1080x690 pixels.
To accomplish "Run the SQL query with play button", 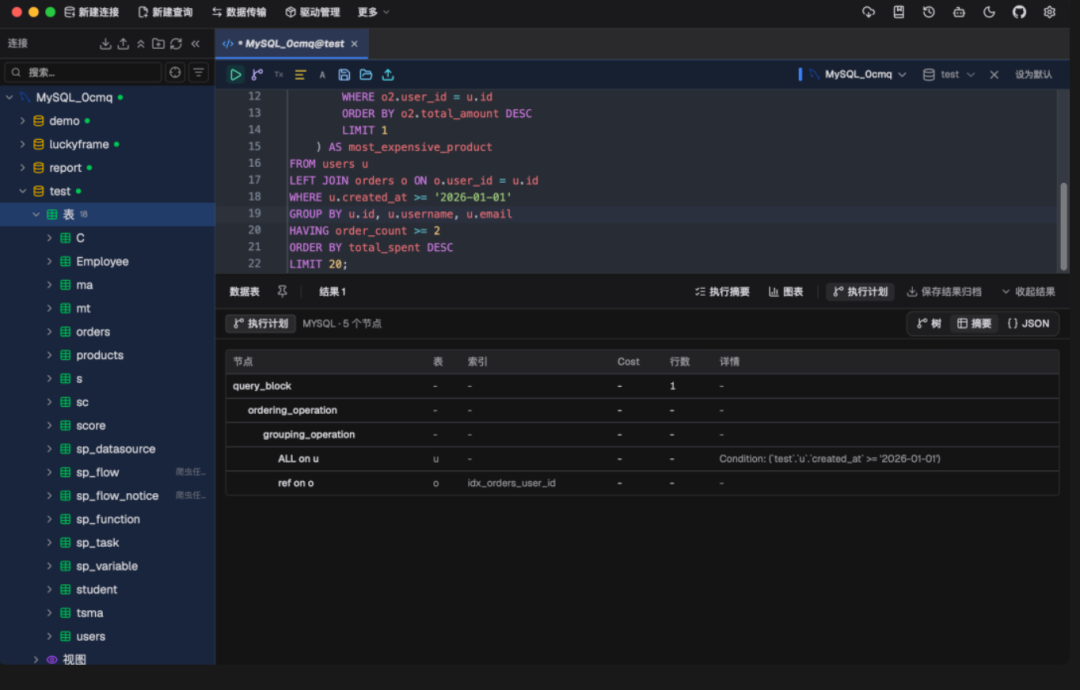I will point(236,74).
